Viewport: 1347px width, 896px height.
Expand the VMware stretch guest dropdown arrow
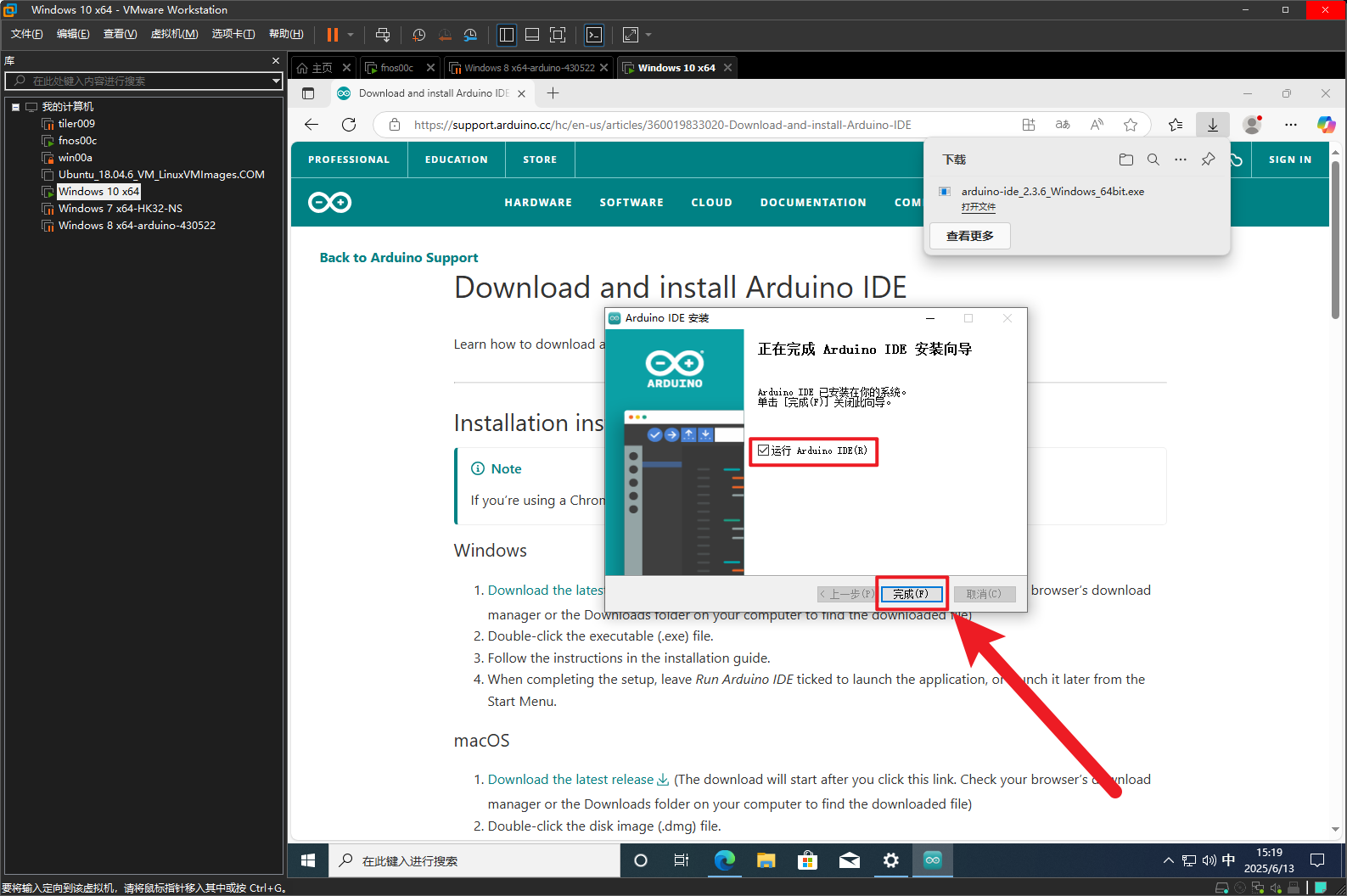tap(648, 35)
